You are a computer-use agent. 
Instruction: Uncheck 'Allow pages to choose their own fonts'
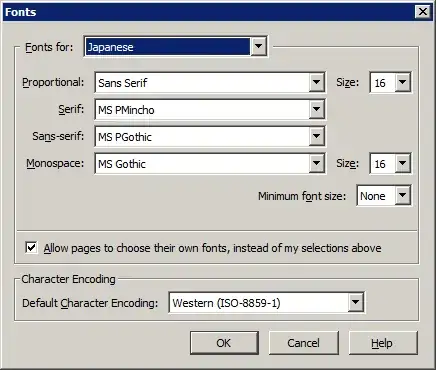point(31,248)
